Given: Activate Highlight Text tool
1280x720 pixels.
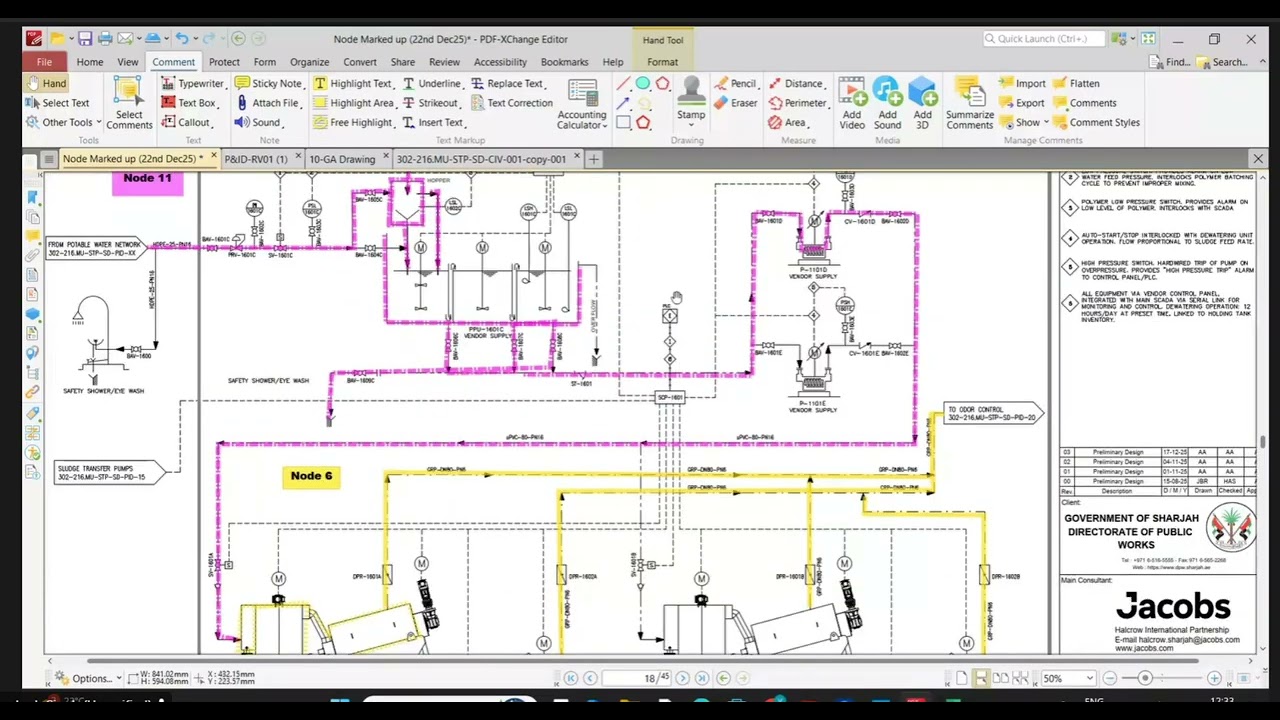Looking at the screenshot, I should pyautogui.click(x=352, y=84).
